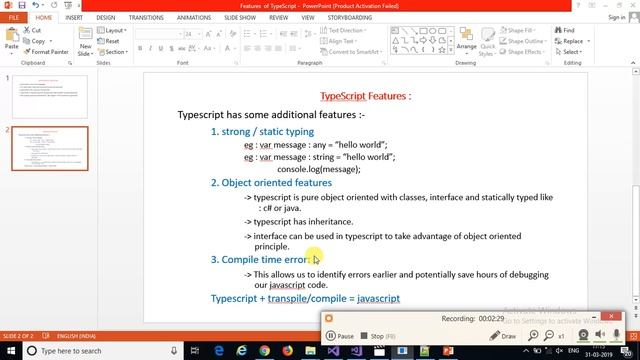This screenshot has width=640, height=360.
Task: Switch to the ANIMATIONS tab
Action: tap(194, 18)
